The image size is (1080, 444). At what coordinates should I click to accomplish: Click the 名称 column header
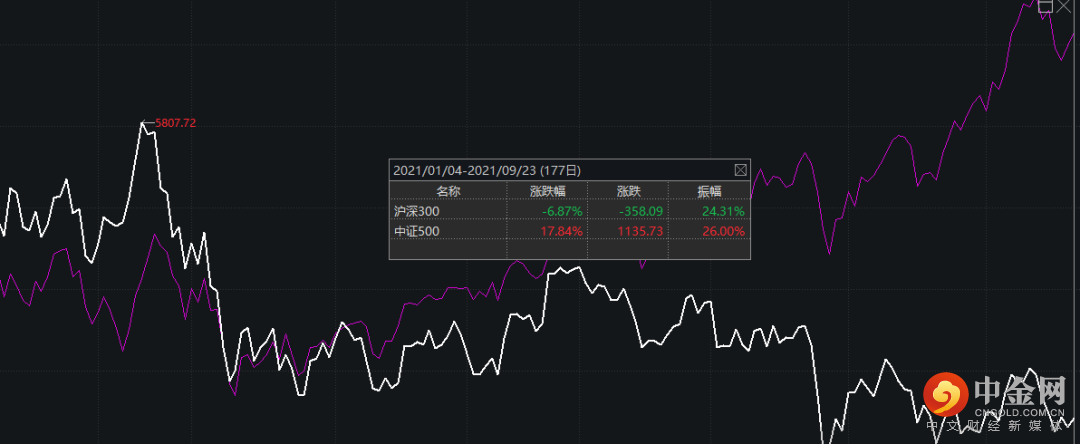click(x=447, y=191)
